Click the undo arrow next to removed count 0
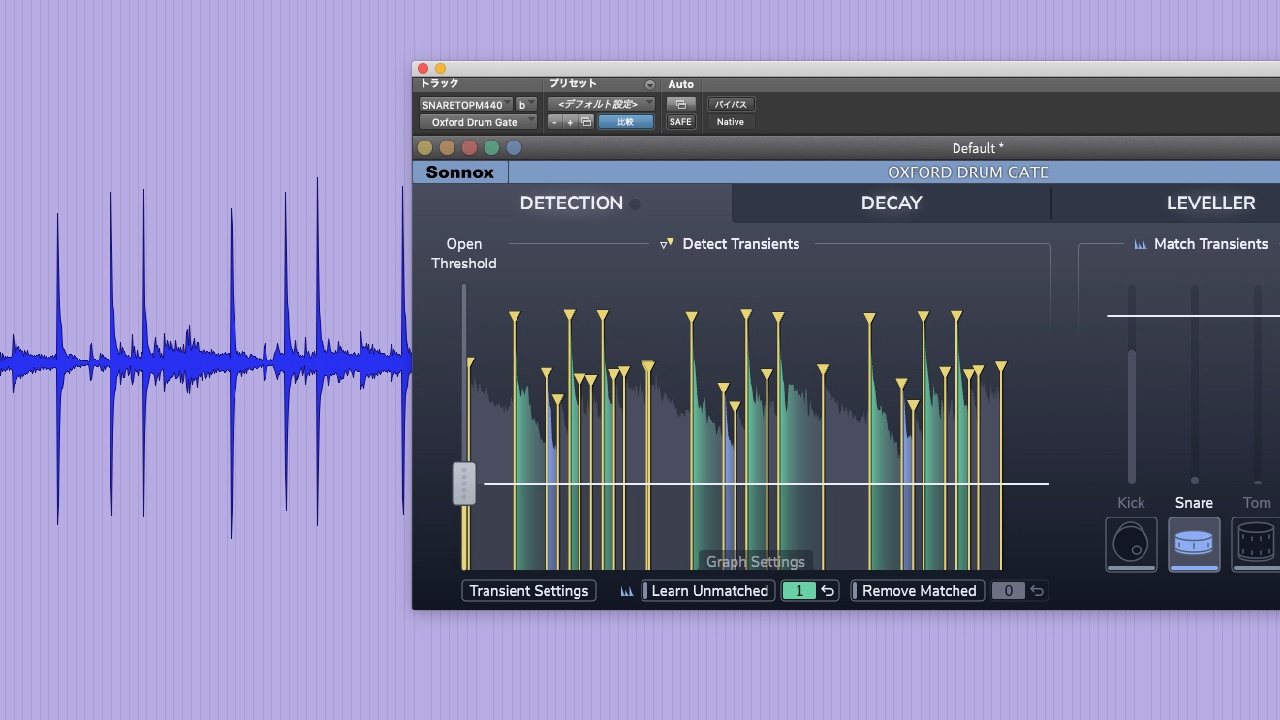1280x720 pixels. pos(1037,591)
